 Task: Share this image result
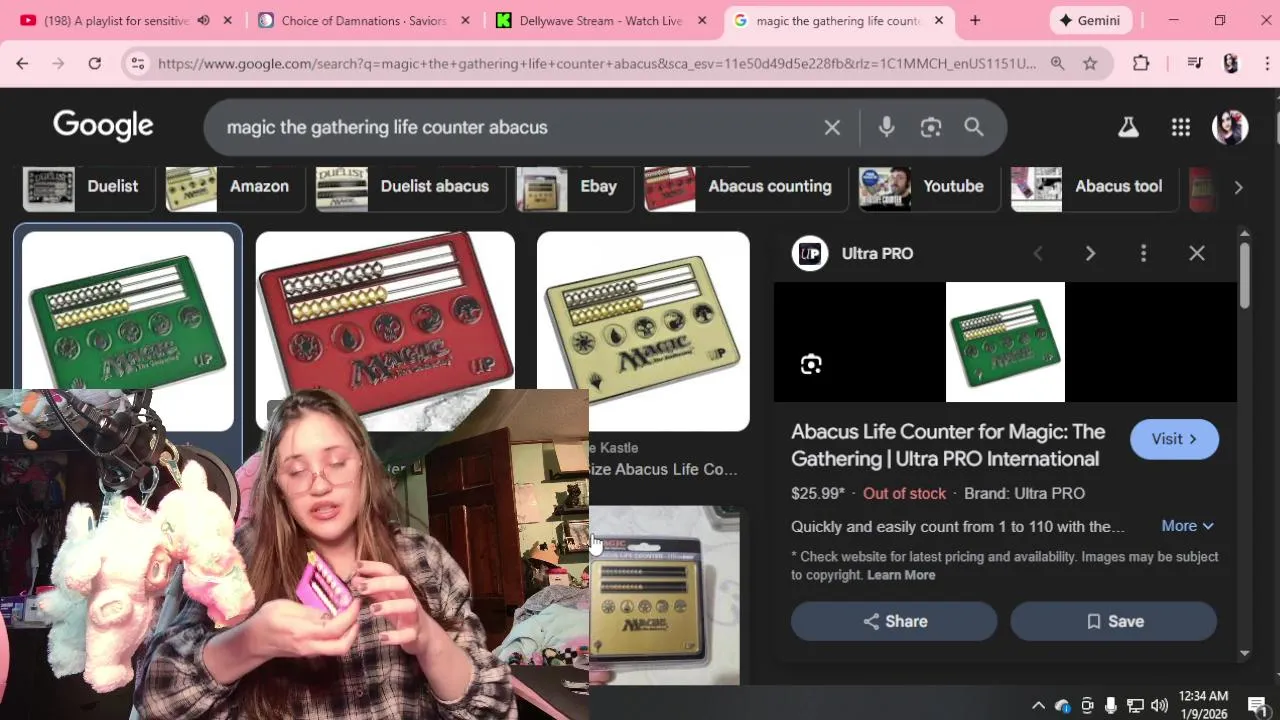(x=894, y=621)
